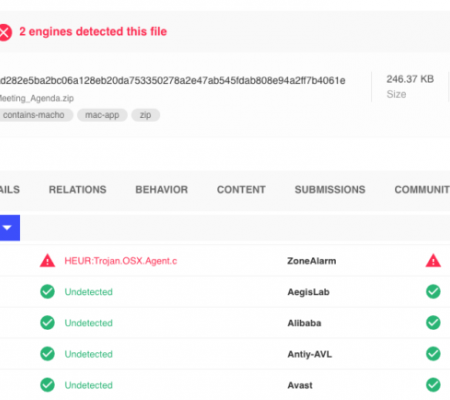Open the BEHAVIOR tab
Image resolution: width=450 pixels, height=400 pixels.
pyautogui.click(x=162, y=190)
